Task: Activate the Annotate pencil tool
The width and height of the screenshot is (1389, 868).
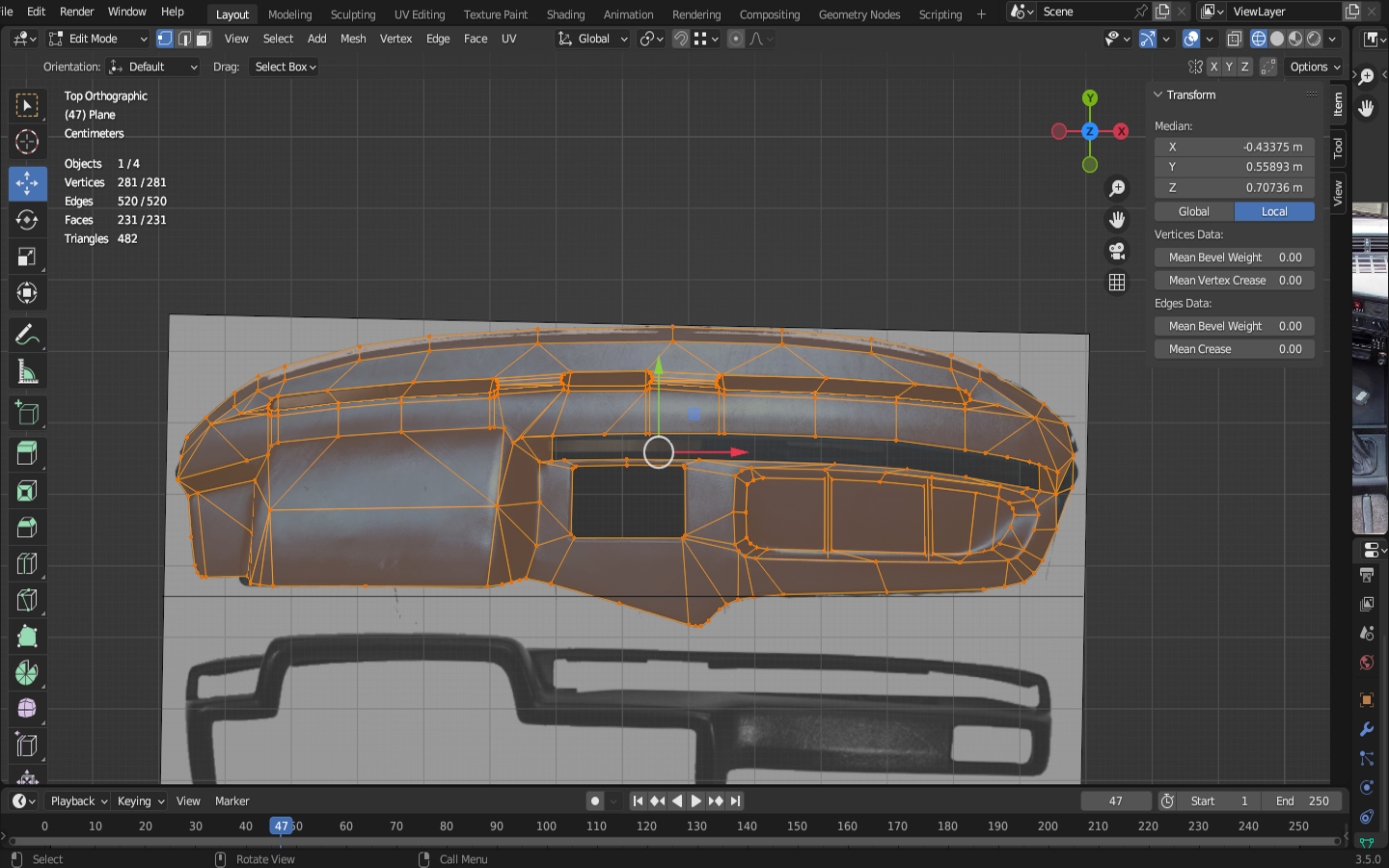Action: coord(27,335)
